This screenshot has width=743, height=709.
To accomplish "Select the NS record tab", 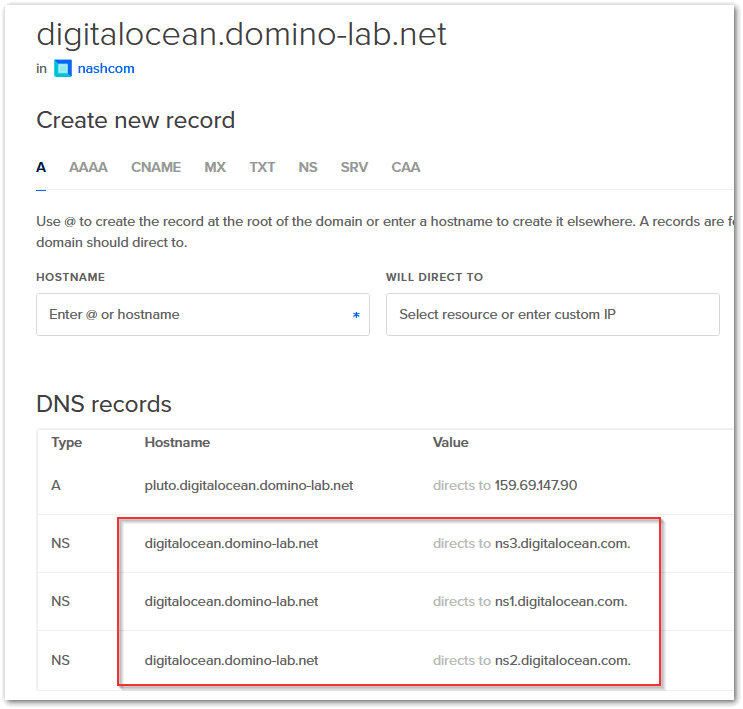I will coord(308,167).
